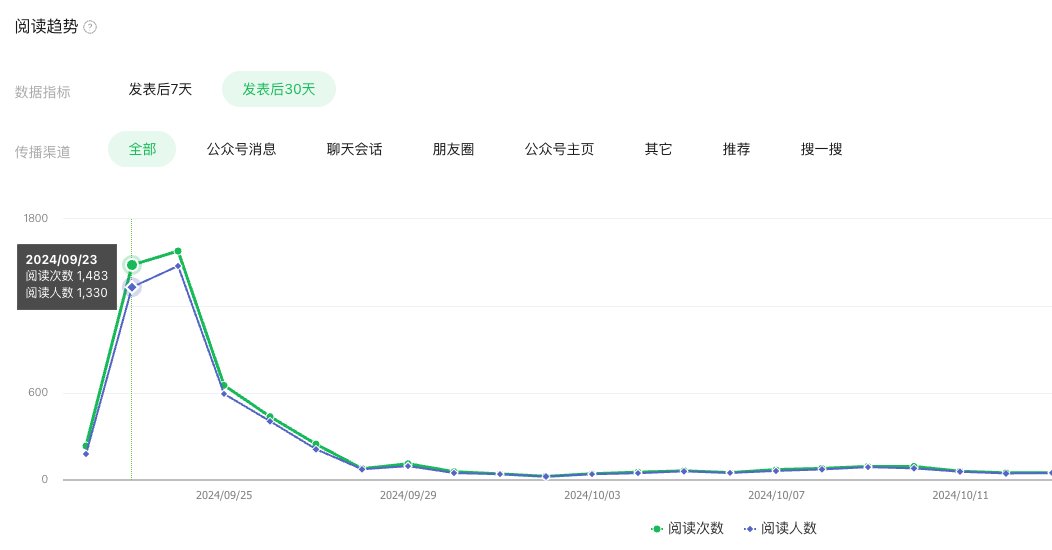
Task: Click the help icon beside 阅读趋势
Action: point(90,28)
